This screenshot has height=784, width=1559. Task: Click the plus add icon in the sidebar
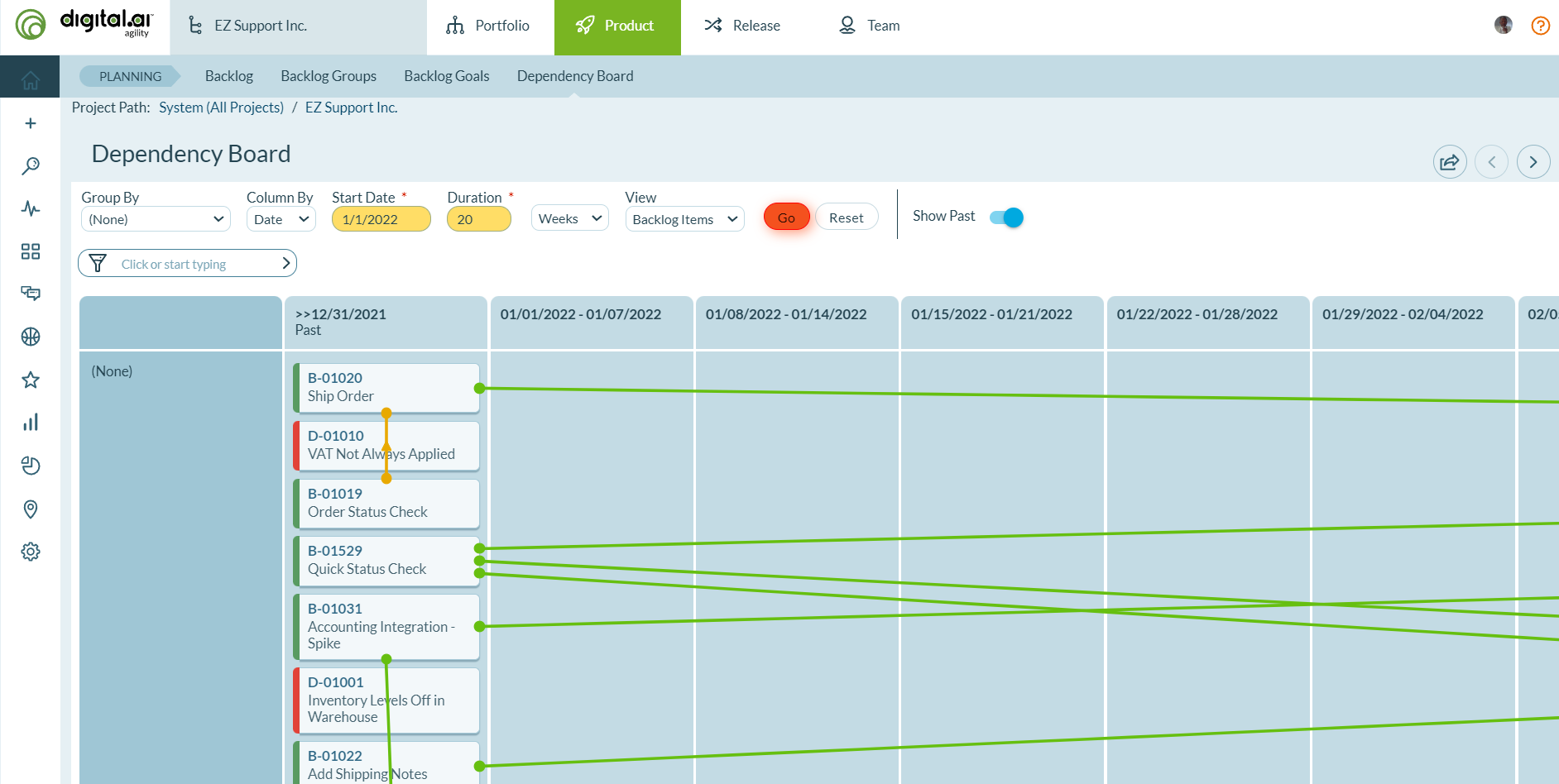coord(31,123)
